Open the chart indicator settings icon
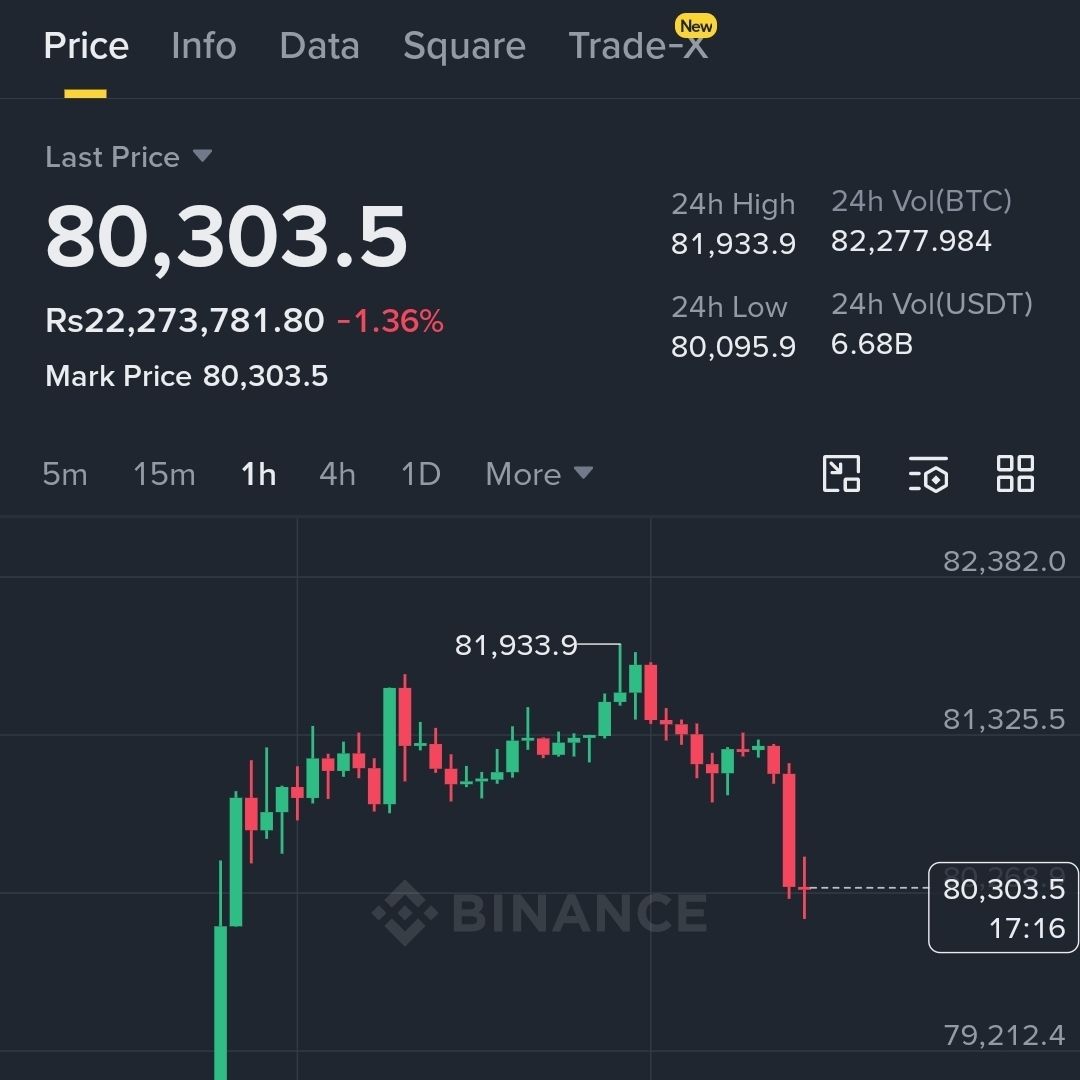Viewport: 1080px width, 1080px height. pyautogui.click(x=928, y=474)
